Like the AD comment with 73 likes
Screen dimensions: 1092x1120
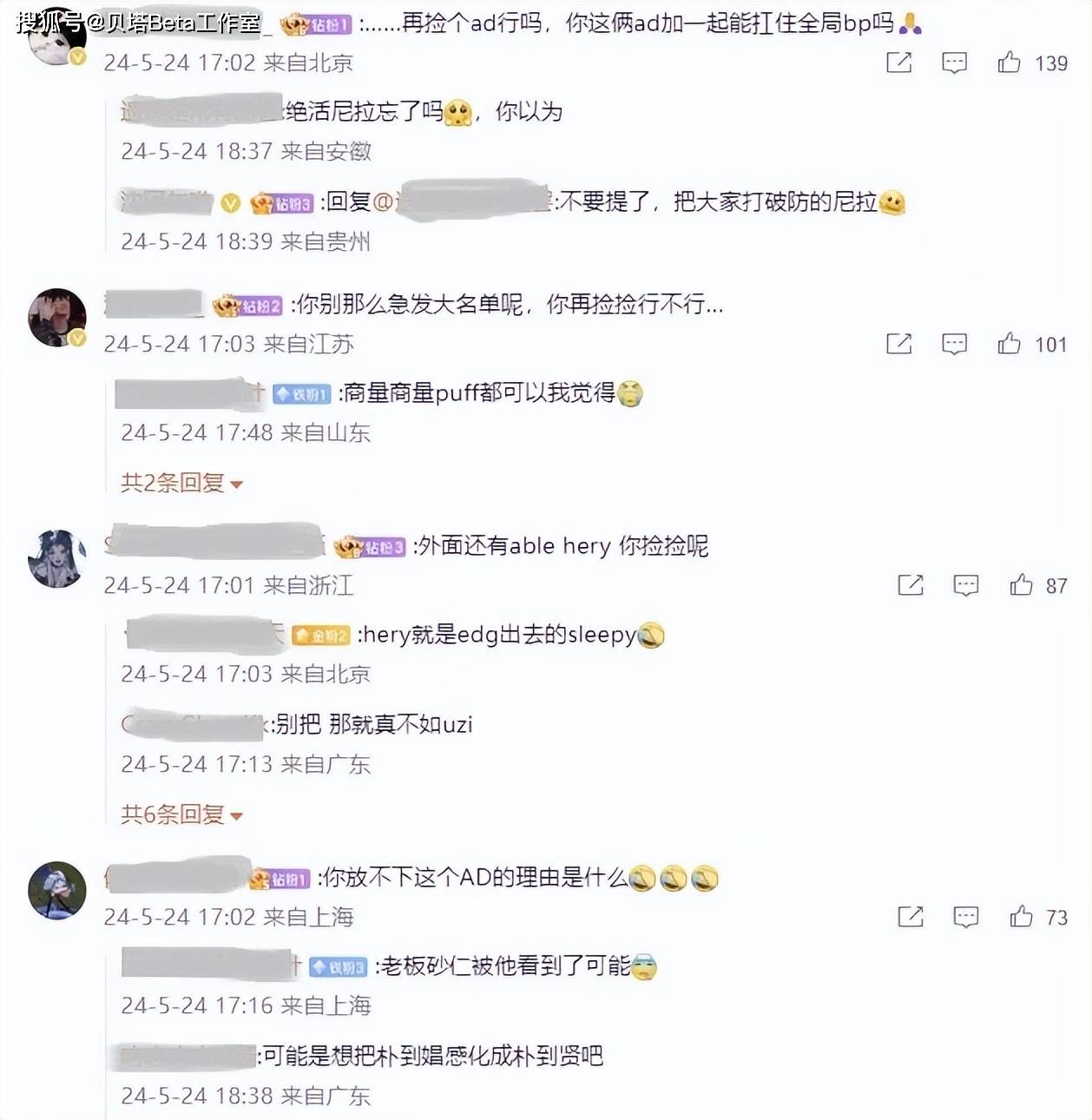tap(1021, 917)
